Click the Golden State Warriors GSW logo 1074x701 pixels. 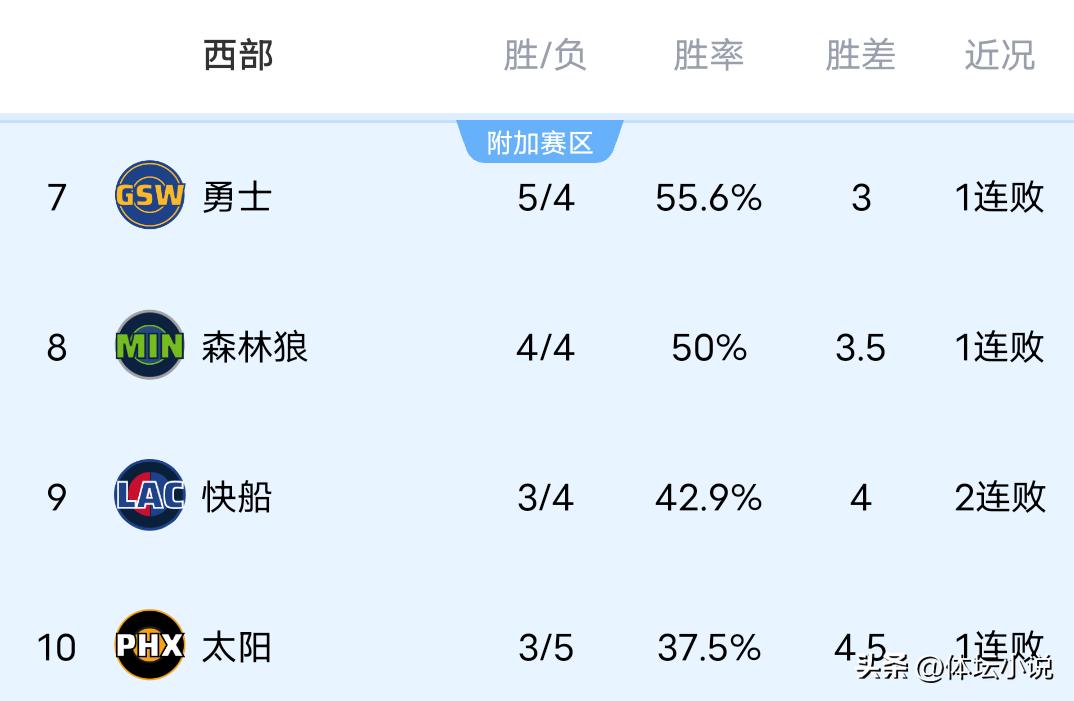click(x=150, y=195)
